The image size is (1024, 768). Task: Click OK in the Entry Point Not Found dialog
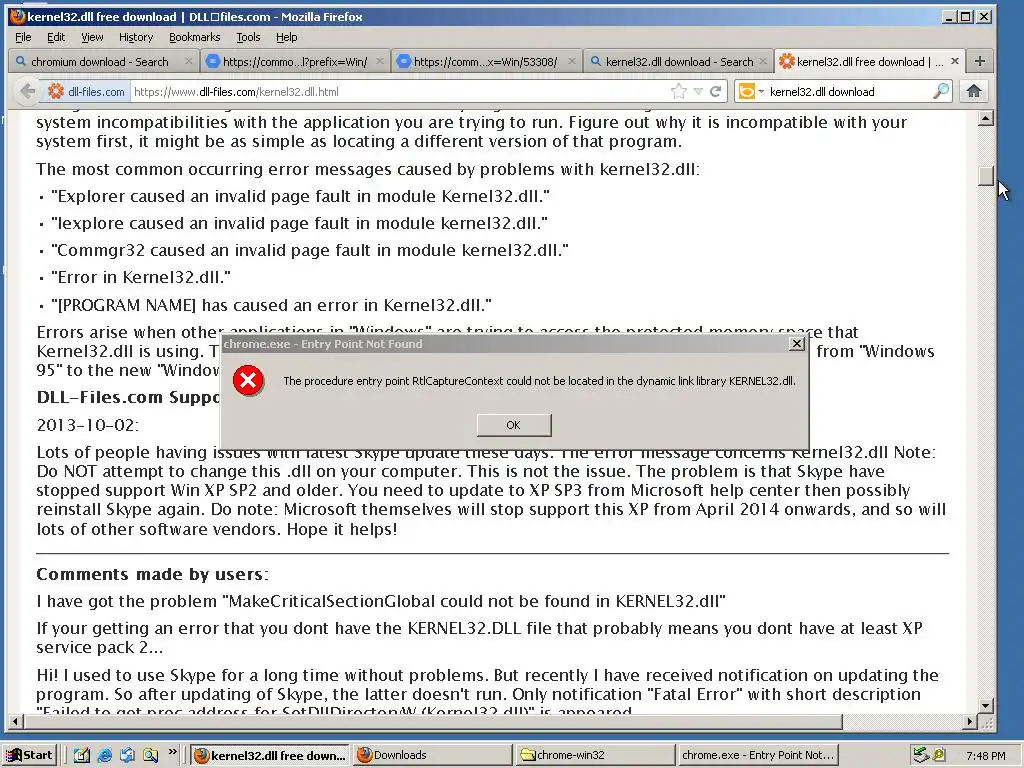[514, 425]
